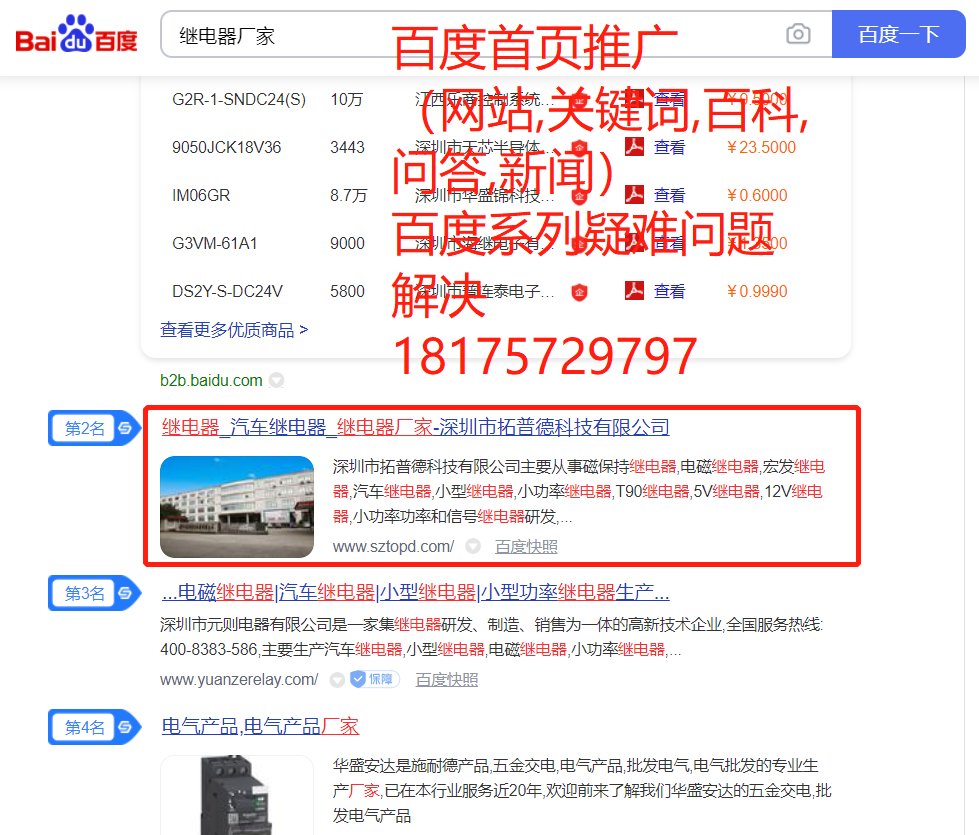The width and height of the screenshot is (979, 835).
Task: Click the description starting 深圳市拓普德科技有限公司主要从事
Action: pyautogui.click(x=579, y=492)
